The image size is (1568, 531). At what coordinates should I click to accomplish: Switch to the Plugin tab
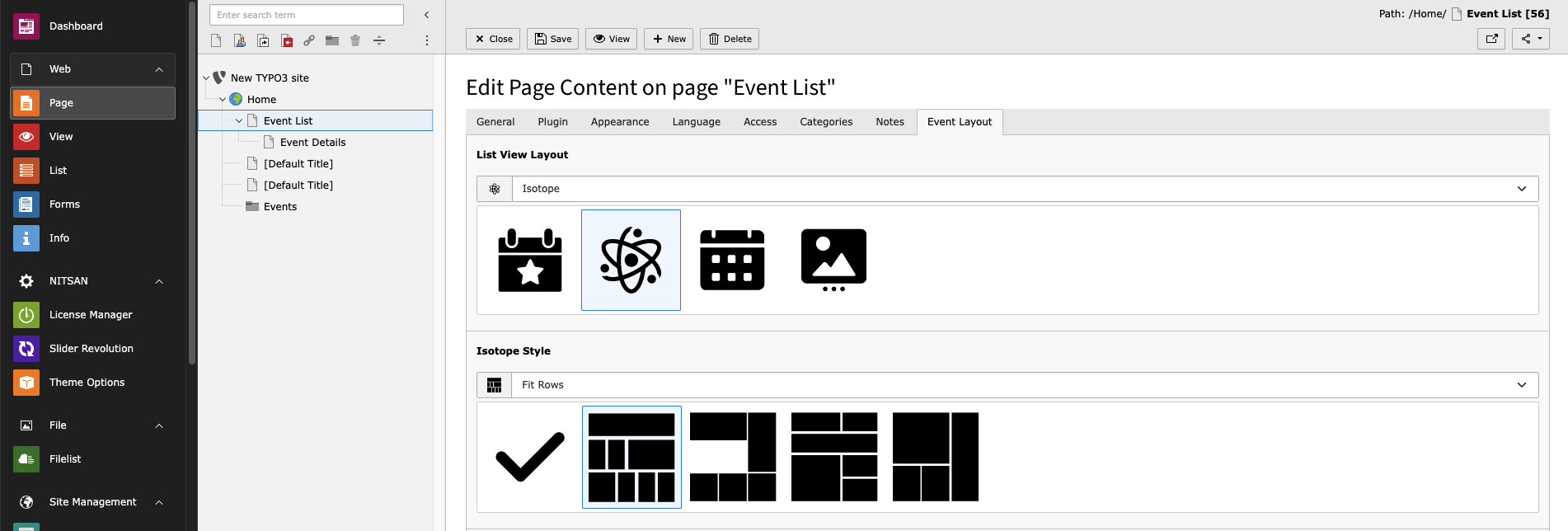coord(552,122)
